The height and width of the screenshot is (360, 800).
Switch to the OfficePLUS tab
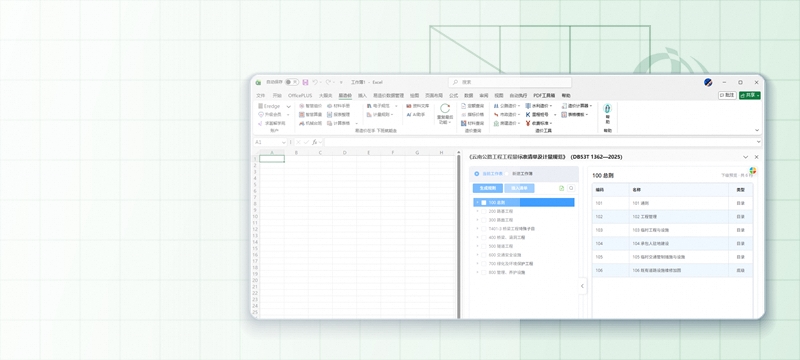coord(299,95)
